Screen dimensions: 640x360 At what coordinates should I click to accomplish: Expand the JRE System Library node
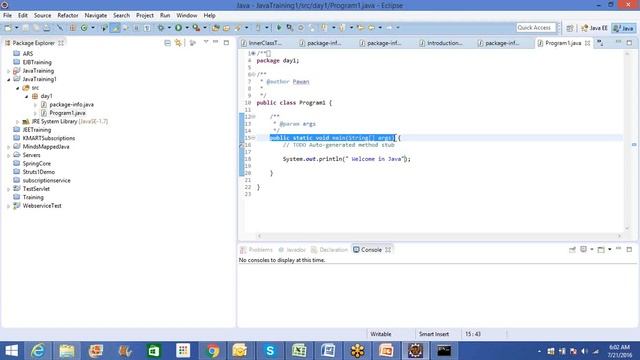coord(17,122)
